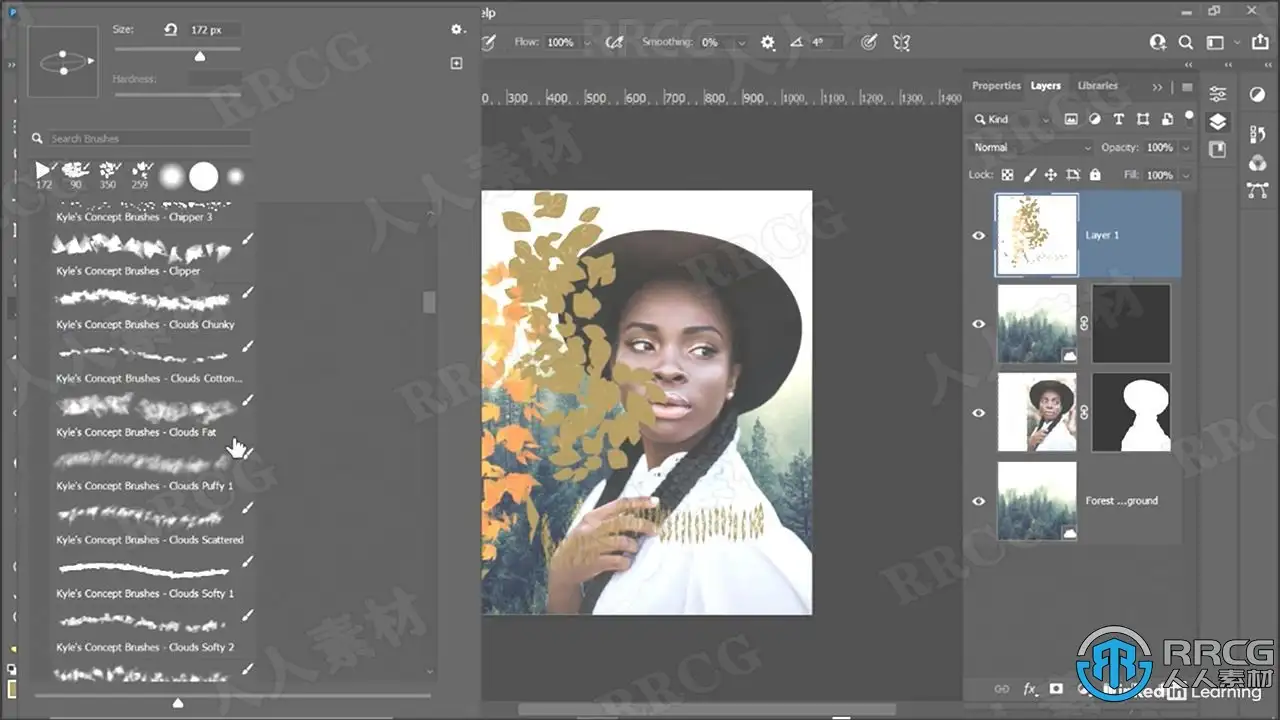
Task: Lock all layer attributes
Action: pos(1095,175)
